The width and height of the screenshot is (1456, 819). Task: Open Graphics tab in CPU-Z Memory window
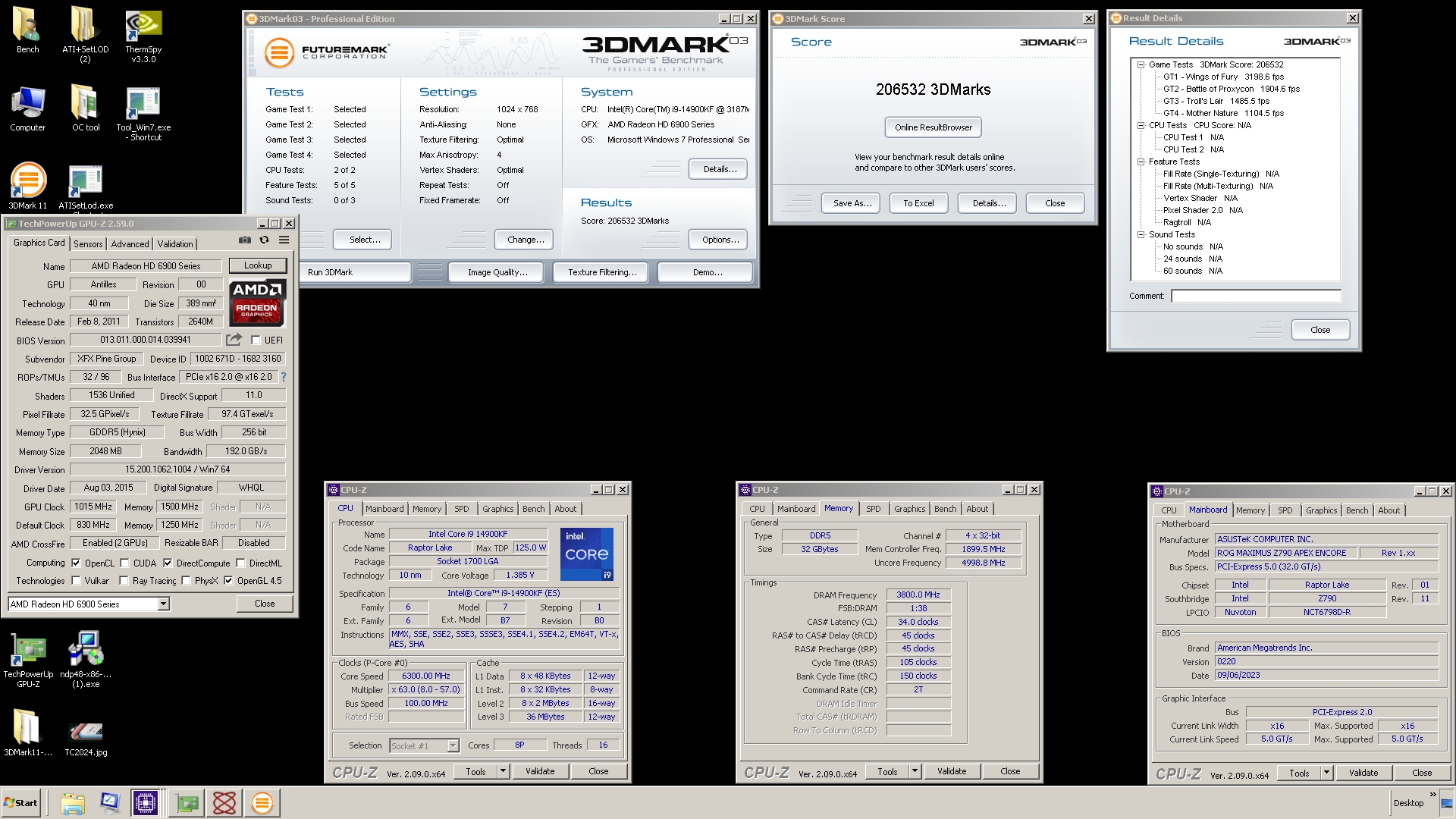[x=909, y=509]
